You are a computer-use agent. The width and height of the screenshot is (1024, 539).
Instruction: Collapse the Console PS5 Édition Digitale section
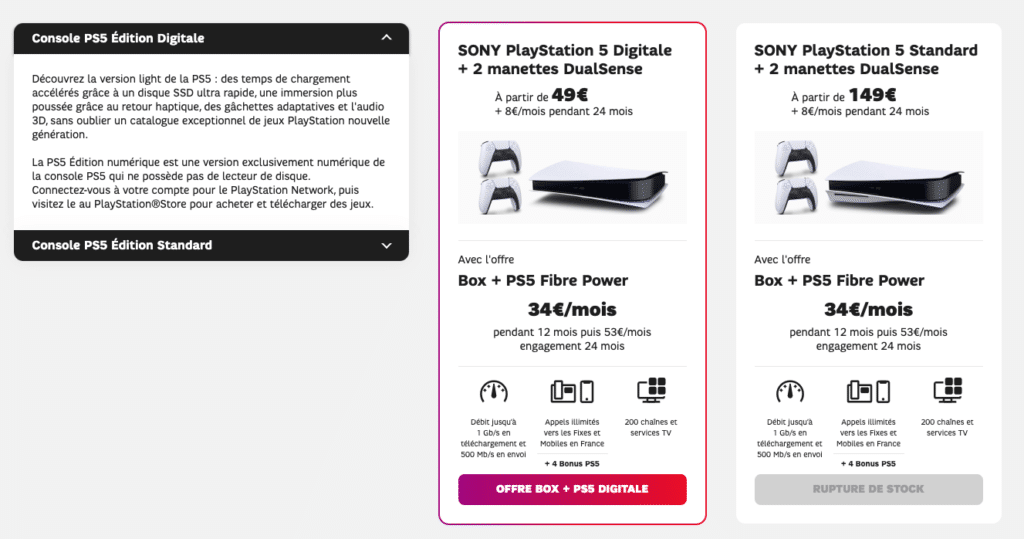point(211,39)
